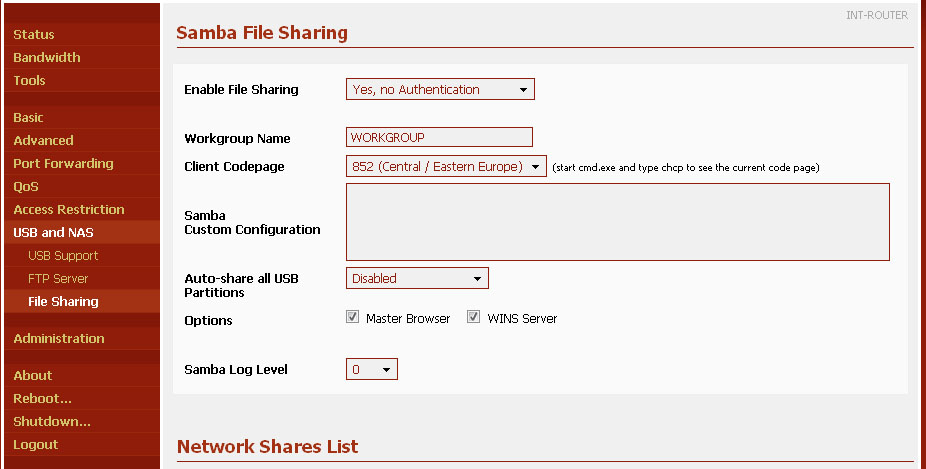Image resolution: width=926 pixels, height=469 pixels.
Task: Click Shutdown... in sidebar
Action: [x=82, y=422]
